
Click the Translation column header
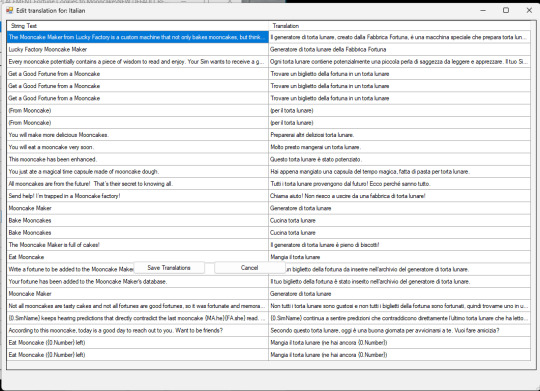coord(399,26)
